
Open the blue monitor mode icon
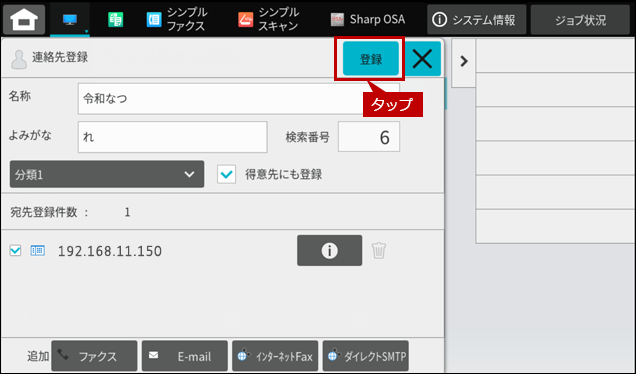(70, 19)
